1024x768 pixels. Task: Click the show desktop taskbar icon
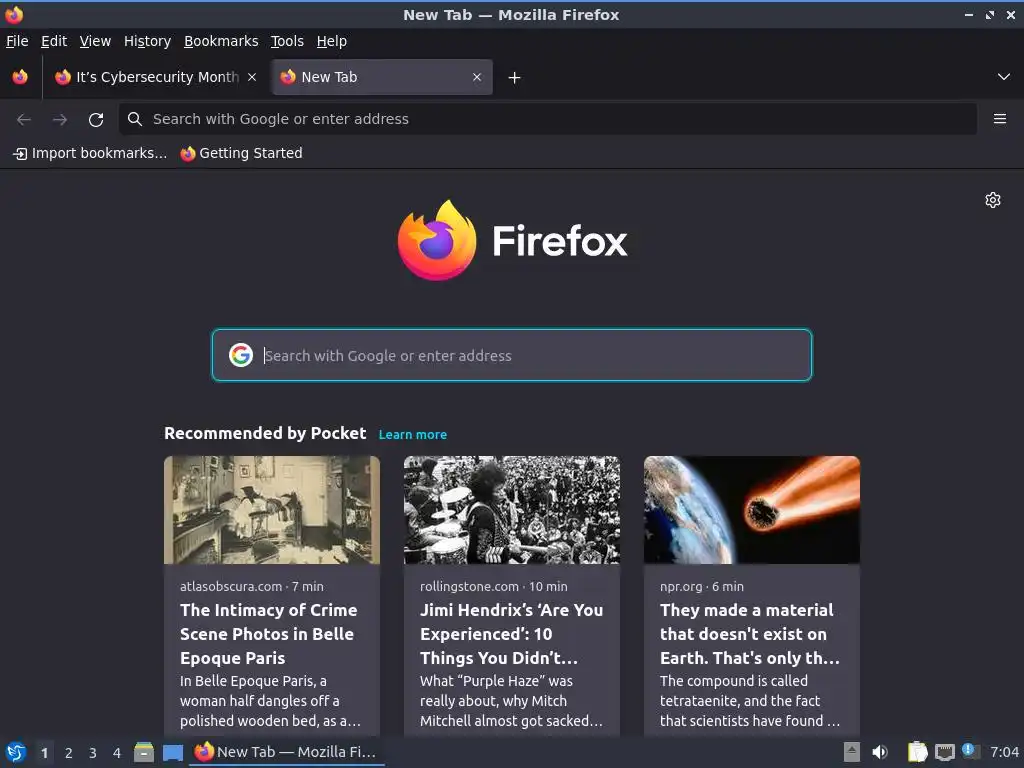(x=172, y=753)
